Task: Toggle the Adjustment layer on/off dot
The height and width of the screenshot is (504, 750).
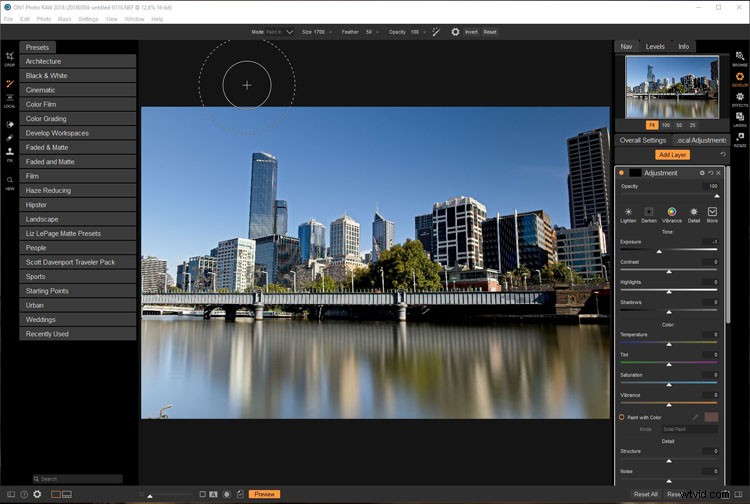Action: pyautogui.click(x=621, y=173)
